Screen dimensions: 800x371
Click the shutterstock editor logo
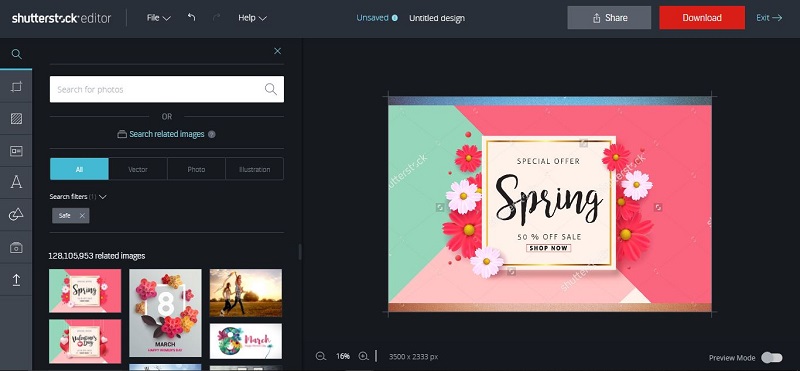tap(61, 18)
